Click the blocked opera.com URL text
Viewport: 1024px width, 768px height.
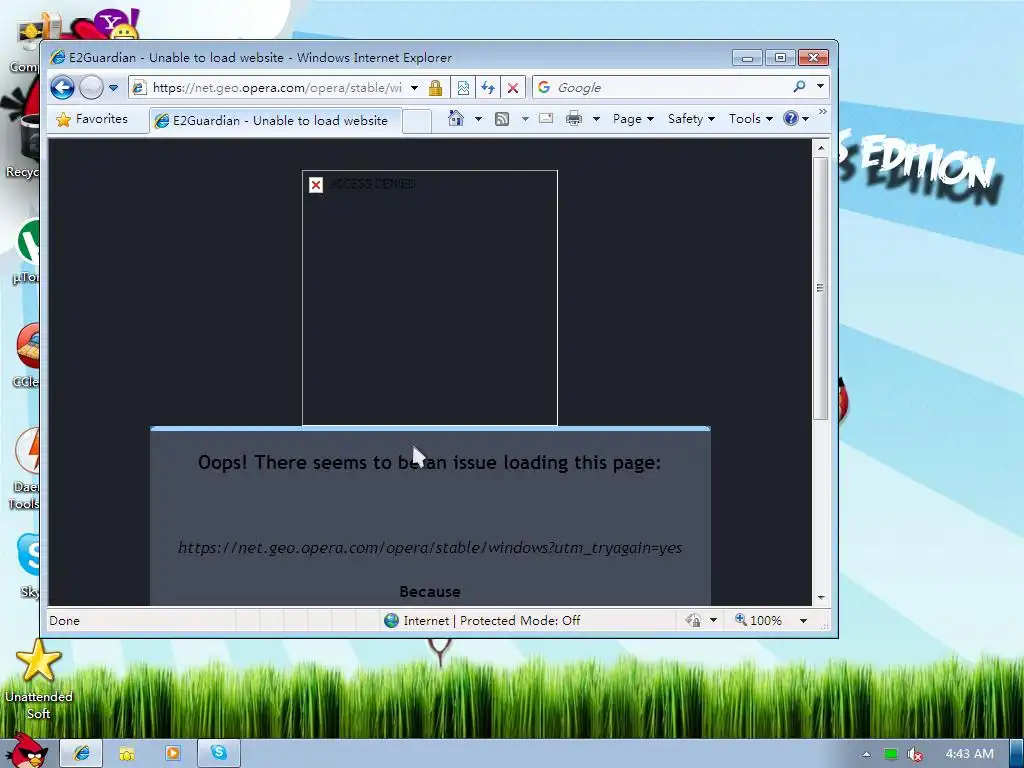point(430,547)
